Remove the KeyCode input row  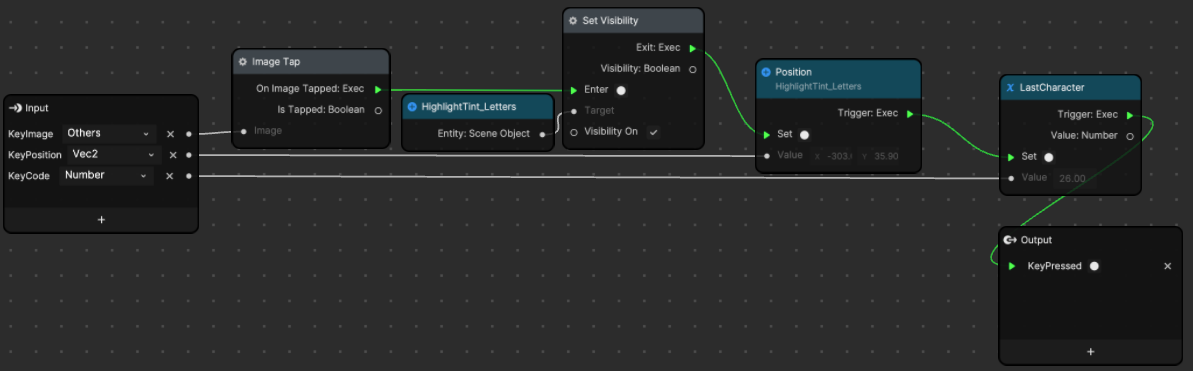170,176
